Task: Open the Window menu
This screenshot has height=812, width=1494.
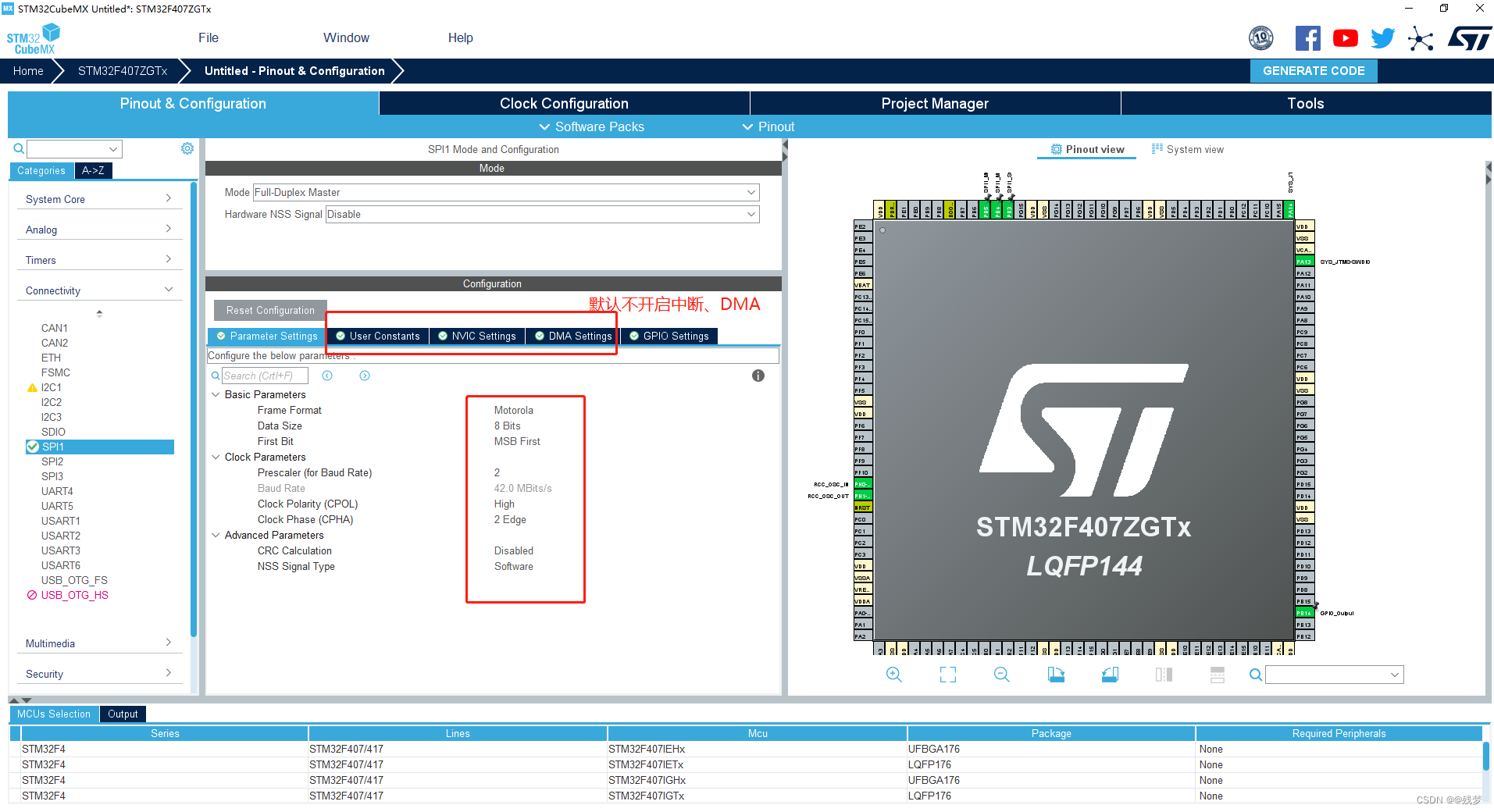Action: click(346, 37)
